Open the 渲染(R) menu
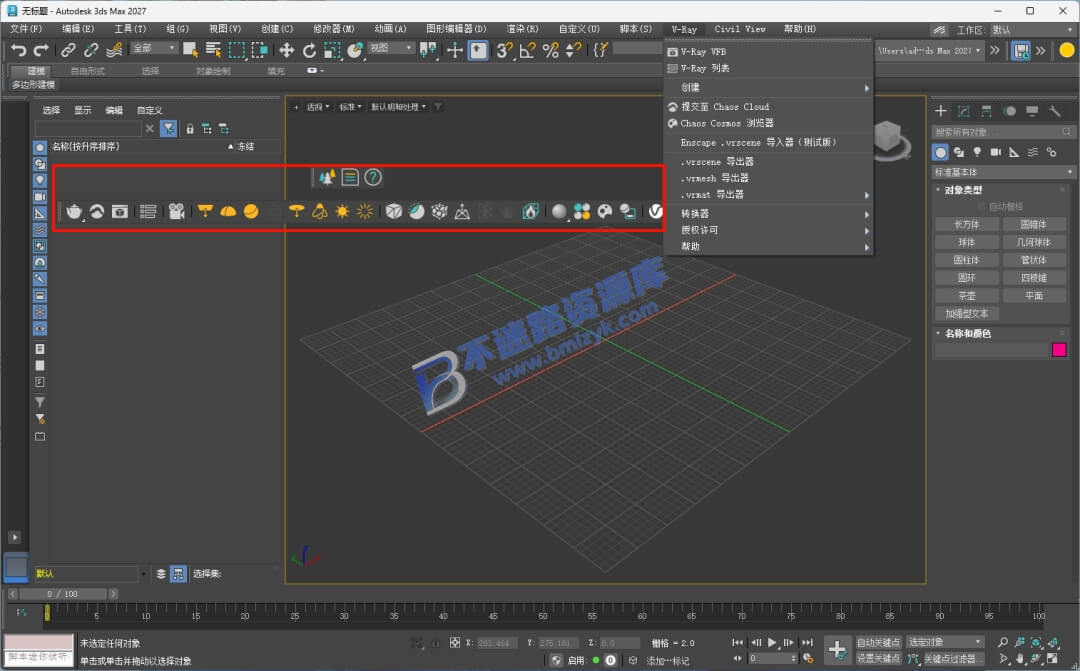The image size is (1080, 671). [x=522, y=29]
